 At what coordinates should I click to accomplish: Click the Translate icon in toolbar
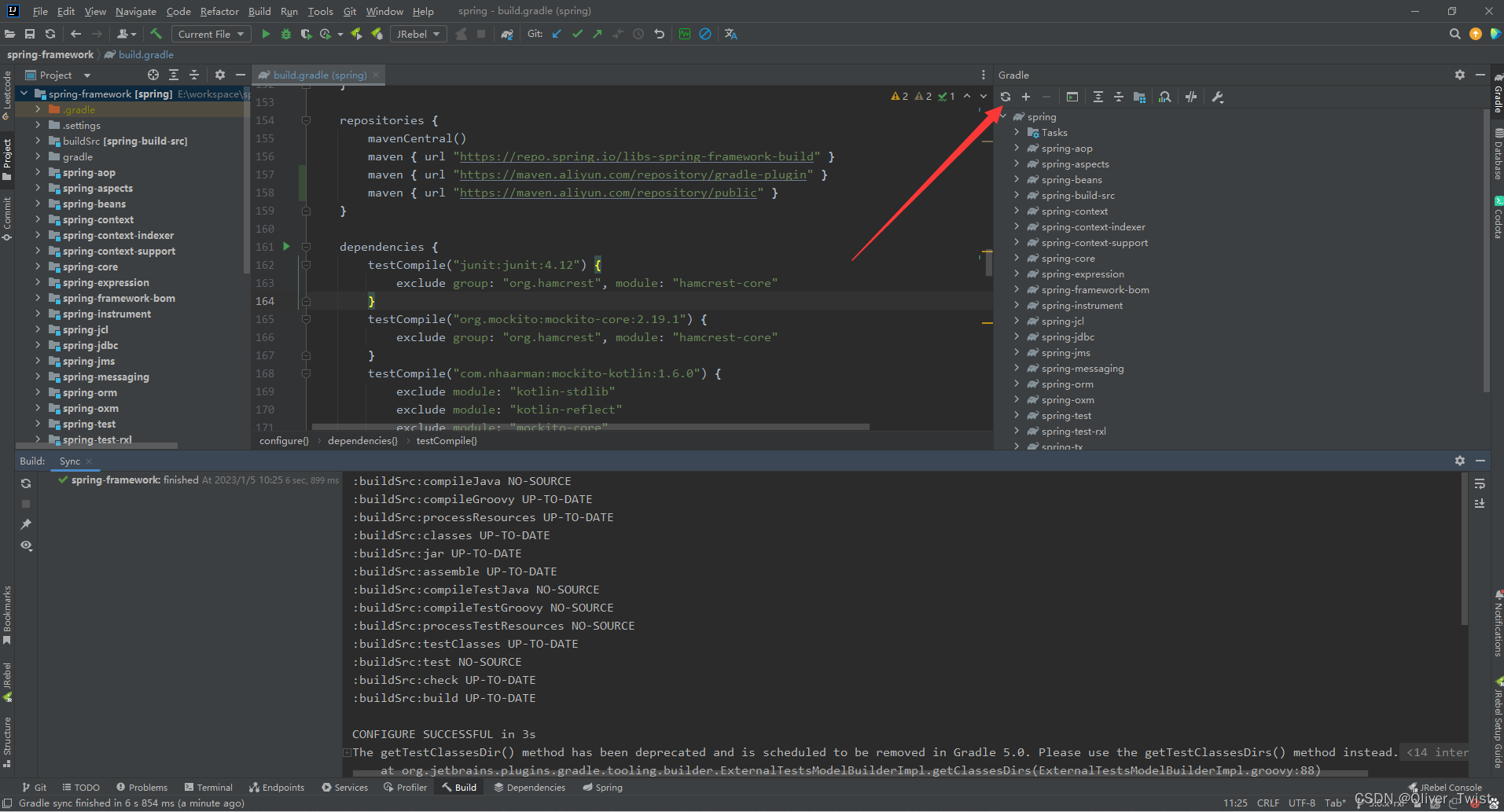(730, 34)
